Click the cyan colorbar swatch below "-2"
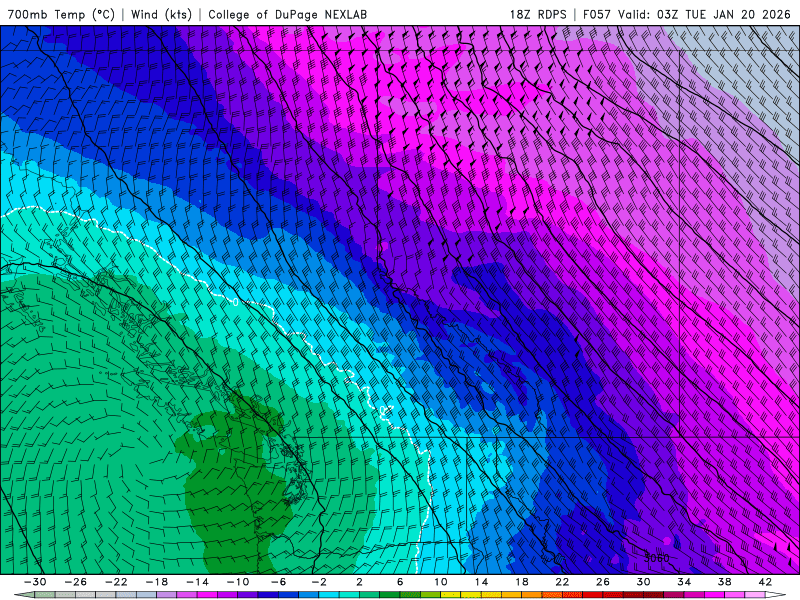 (x=329, y=595)
